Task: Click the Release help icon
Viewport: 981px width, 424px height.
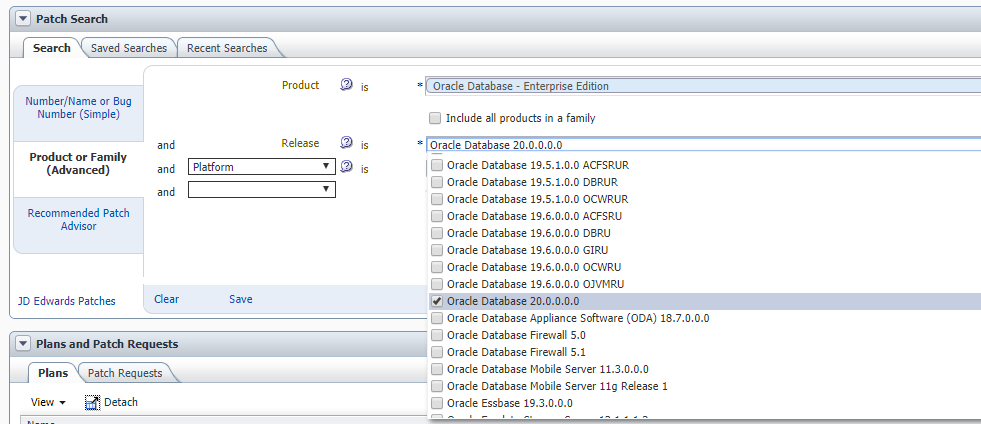Action: point(347,143)
